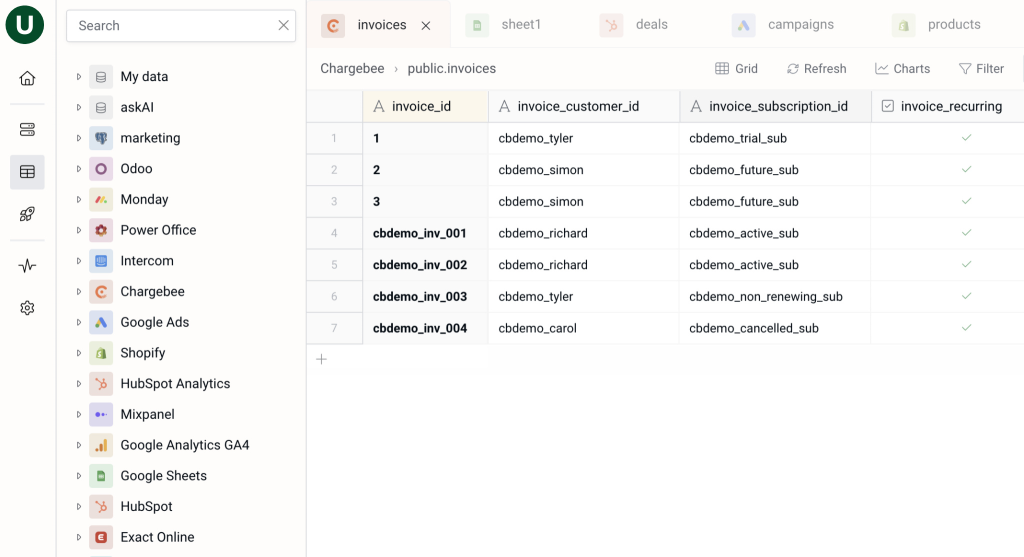Expand the askAI tree node
Screen dimensions: 1024x557
(x=78, y=107)
